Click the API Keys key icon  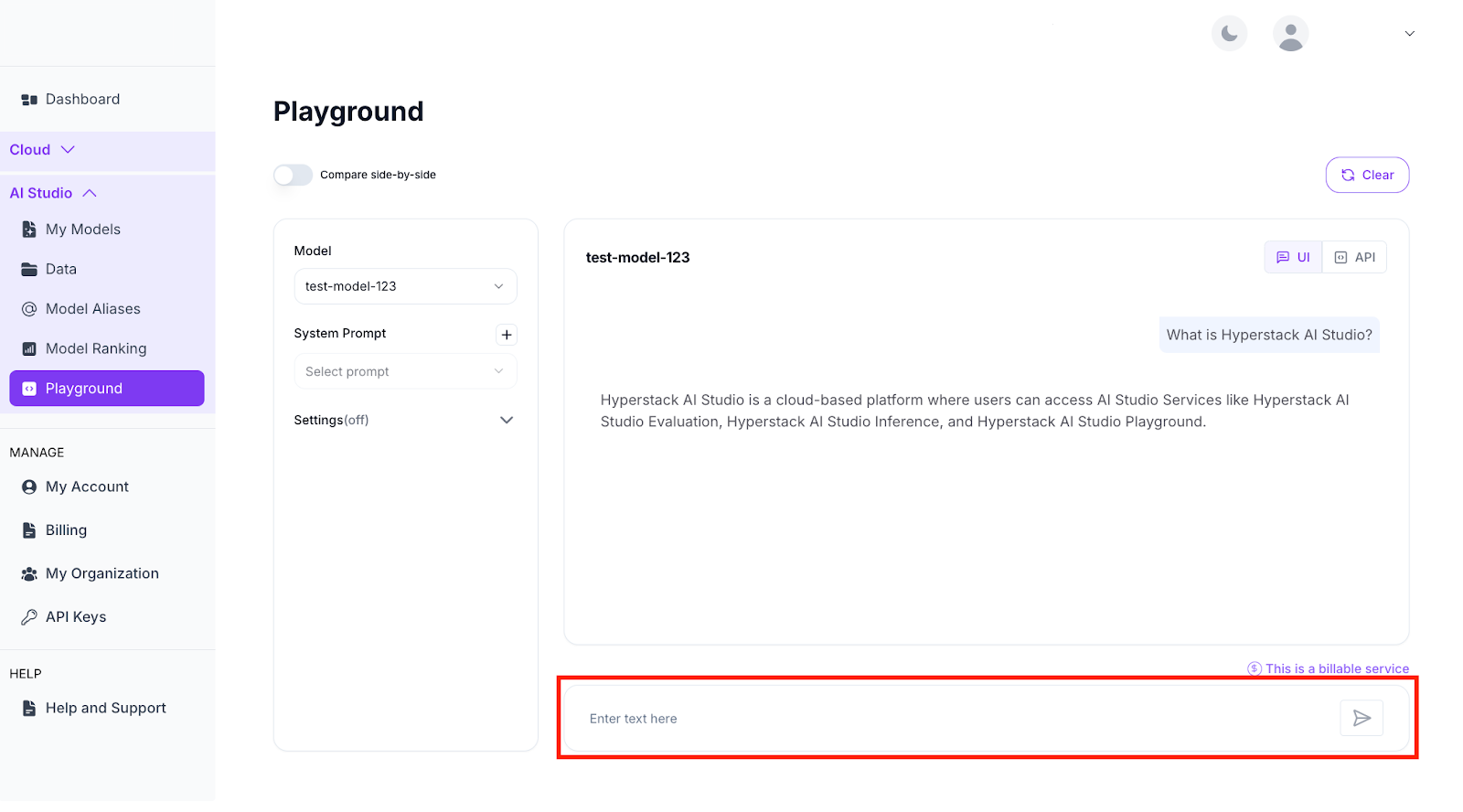[29, 617]
